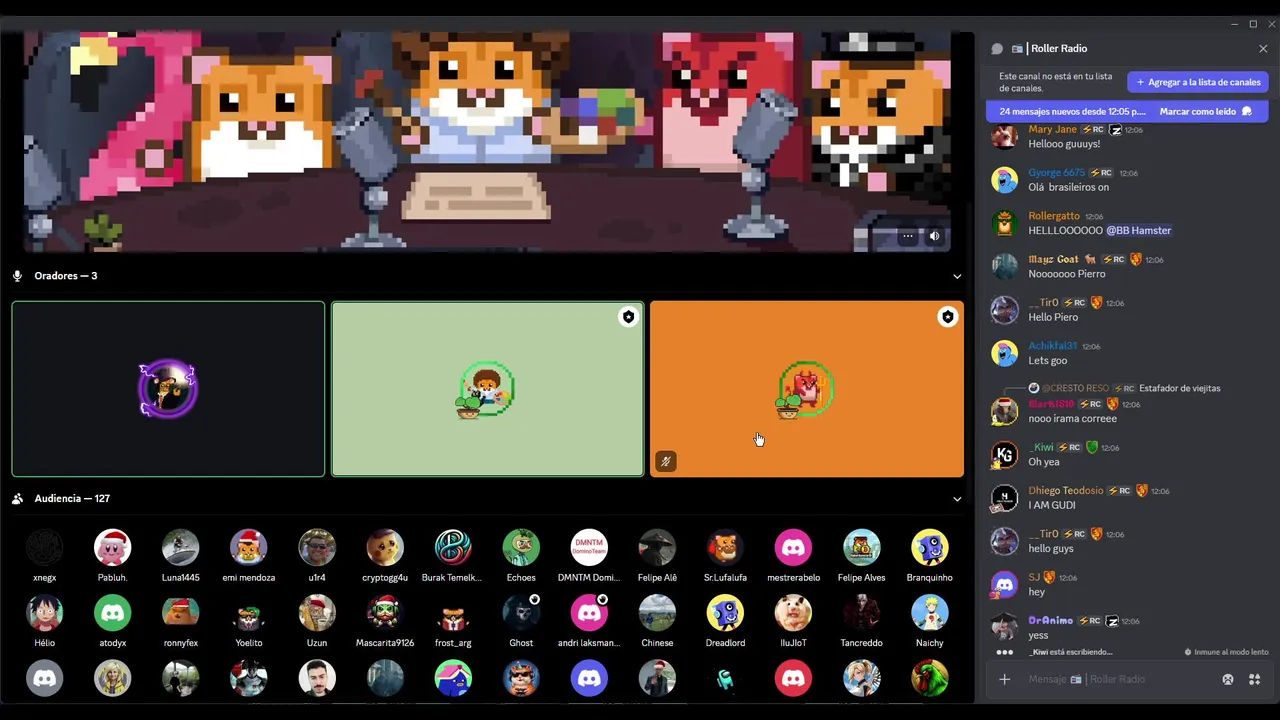
Task: Click the username DrAnimo
Action: (1051, 621)
